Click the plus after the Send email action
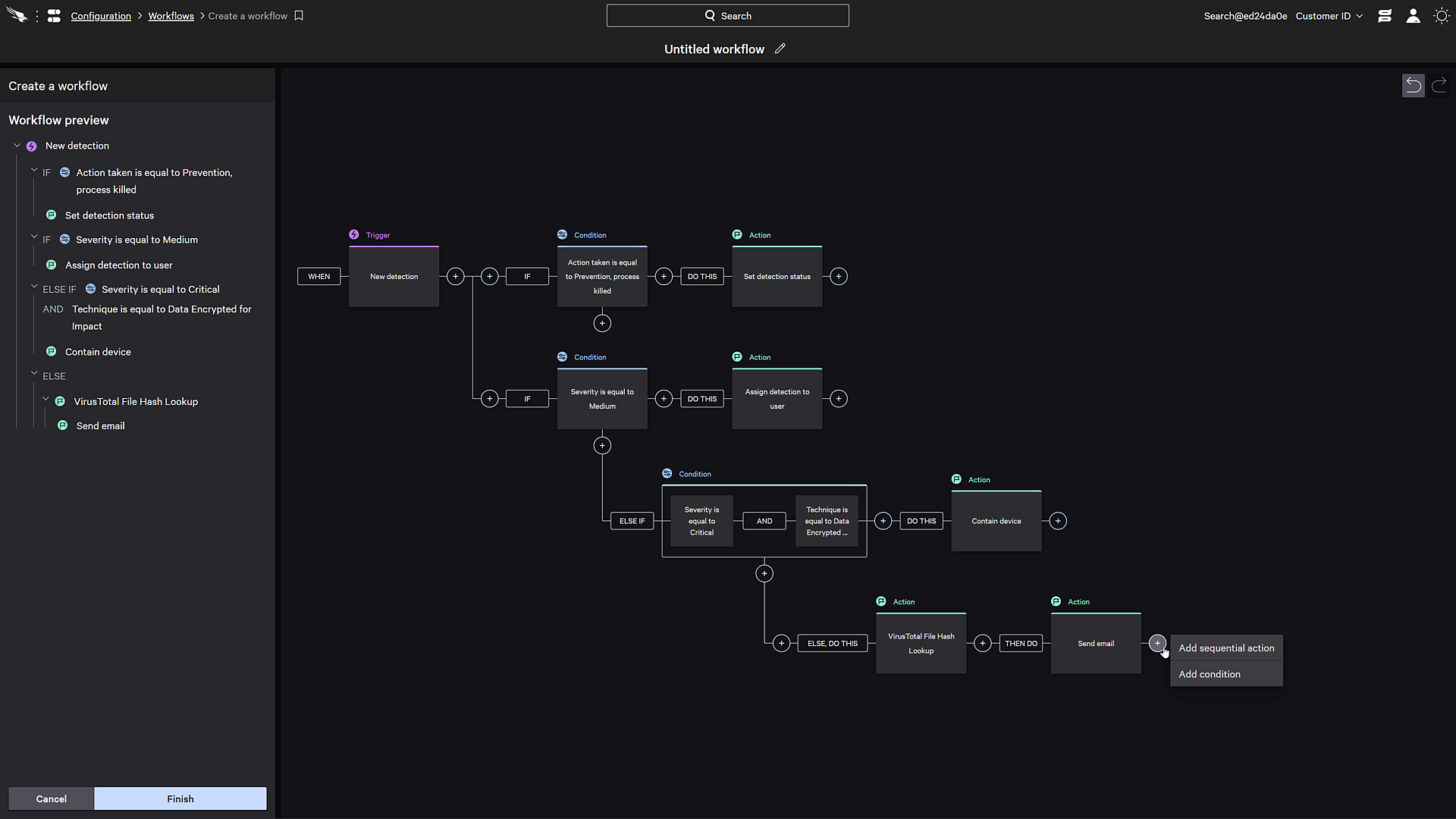 pos(1157,643)
